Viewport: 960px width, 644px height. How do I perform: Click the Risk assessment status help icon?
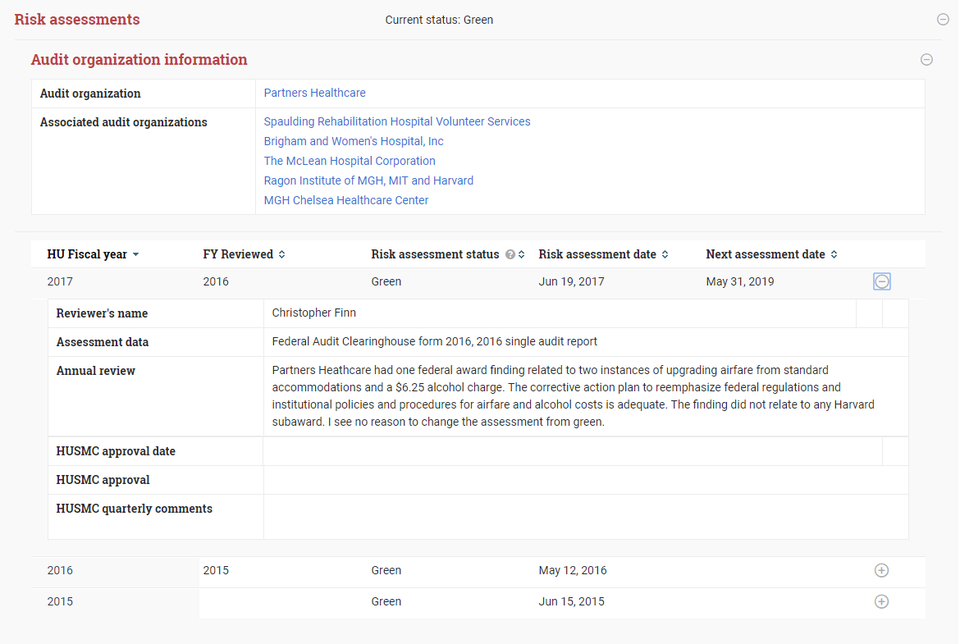(510, 255)
